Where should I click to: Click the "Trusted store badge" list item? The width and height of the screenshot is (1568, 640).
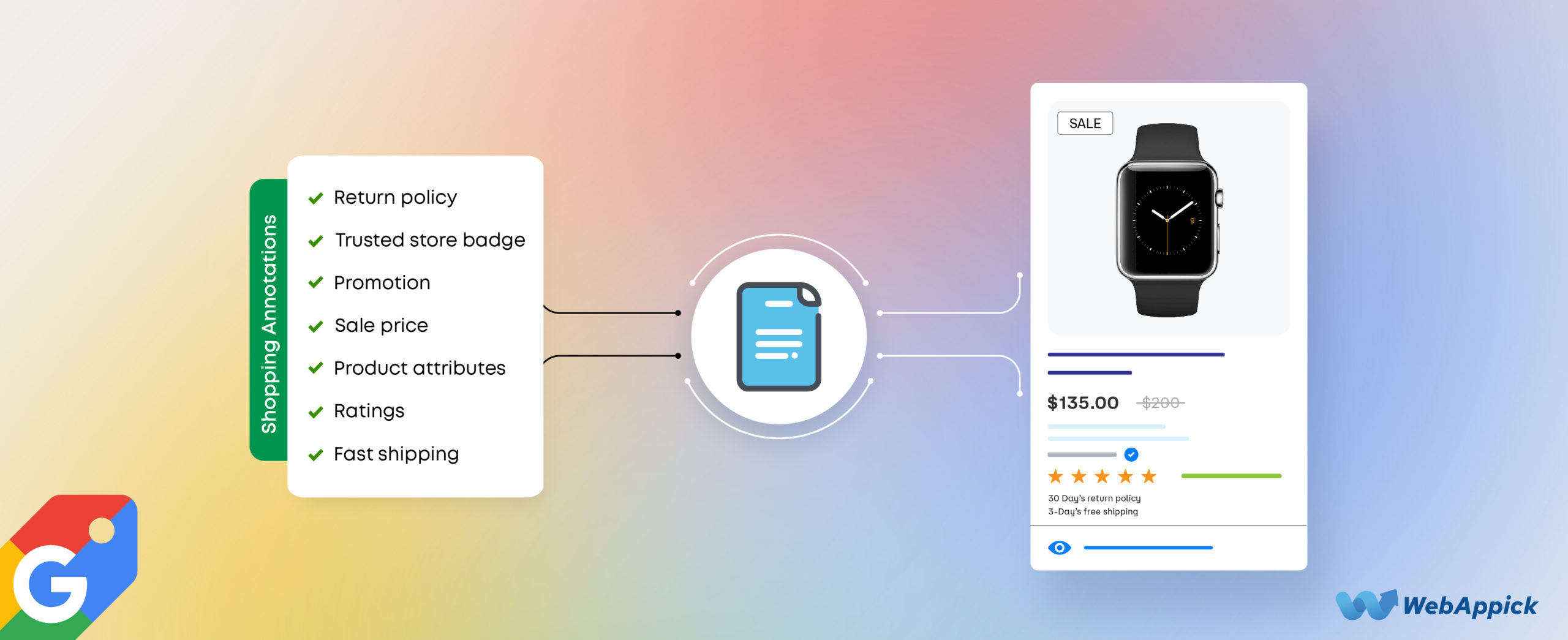(430, 240)
